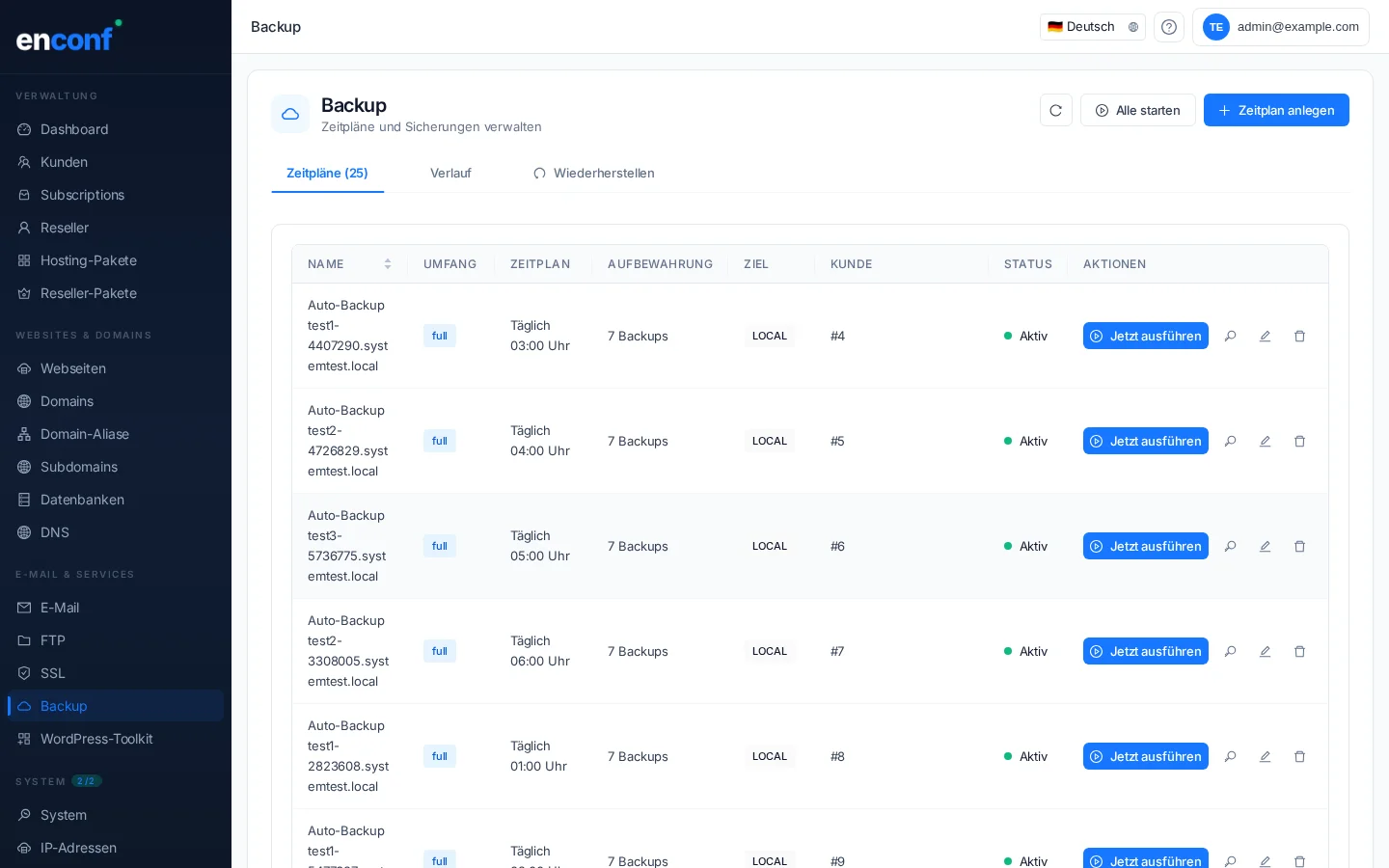Delete the backup schedule for customer #6

1299,546
